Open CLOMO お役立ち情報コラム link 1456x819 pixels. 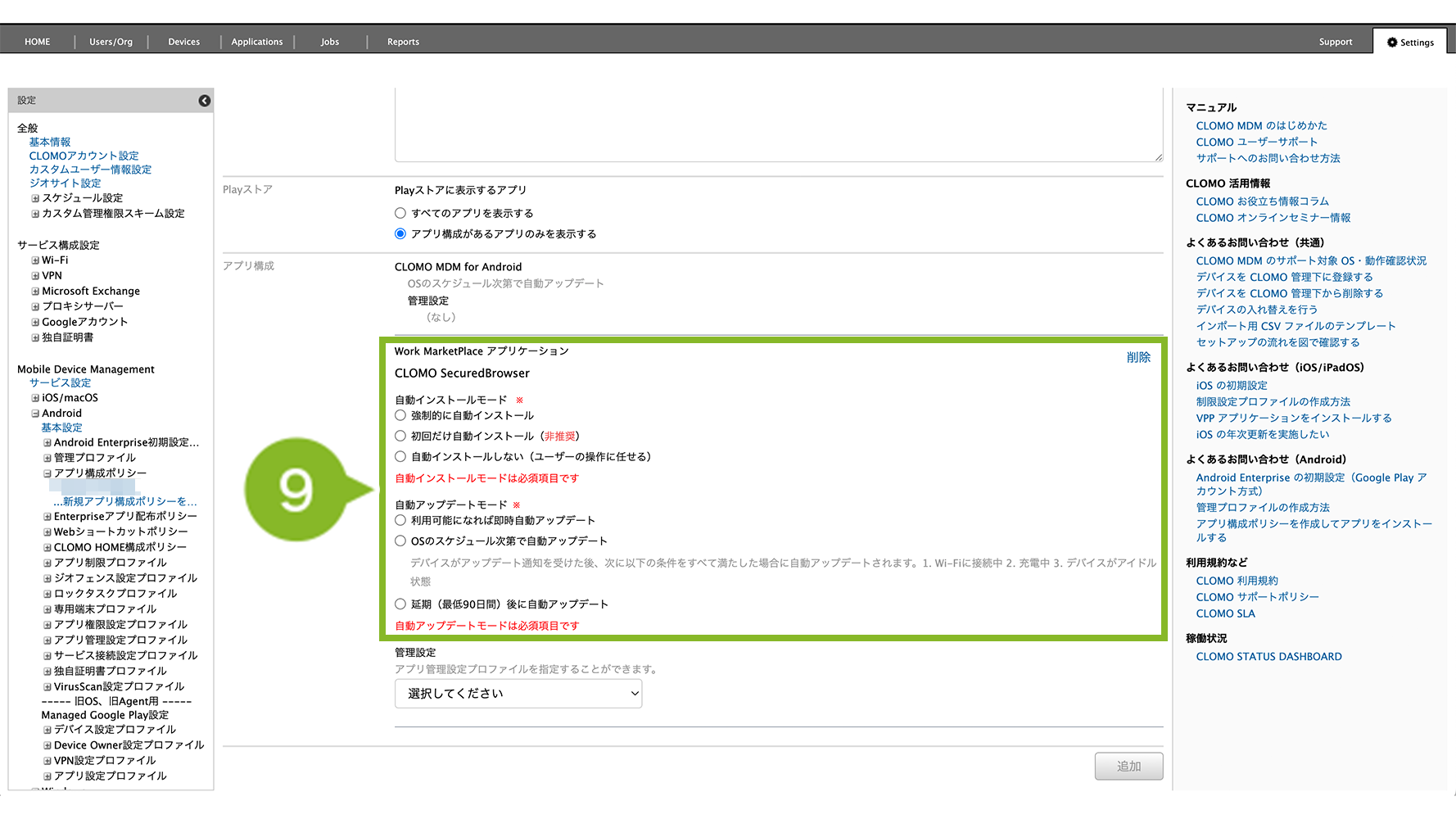(x=1262, y=201)
